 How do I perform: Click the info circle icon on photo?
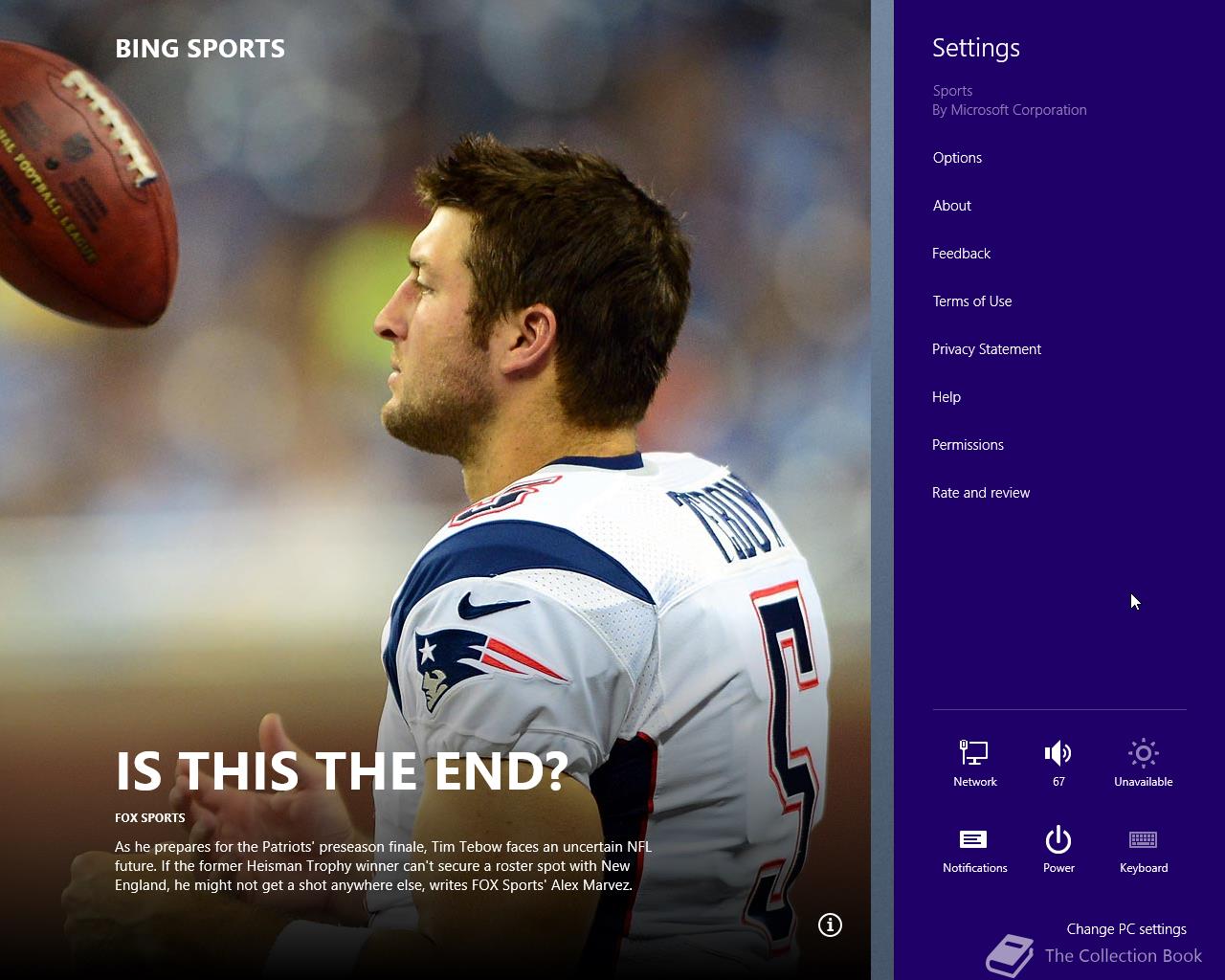(830, 924)
